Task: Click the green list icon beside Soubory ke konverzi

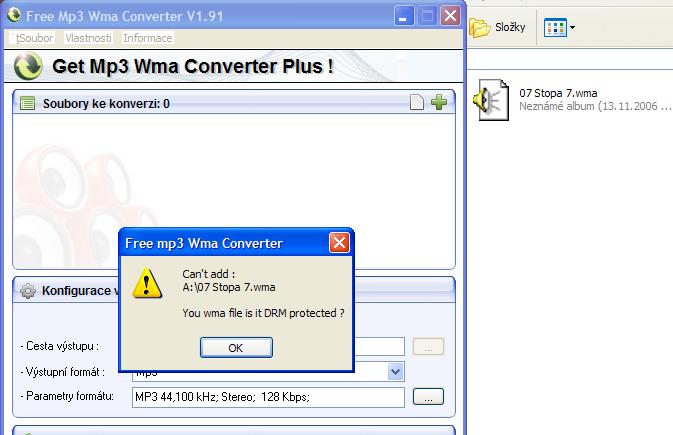Action: coord(27,103)
